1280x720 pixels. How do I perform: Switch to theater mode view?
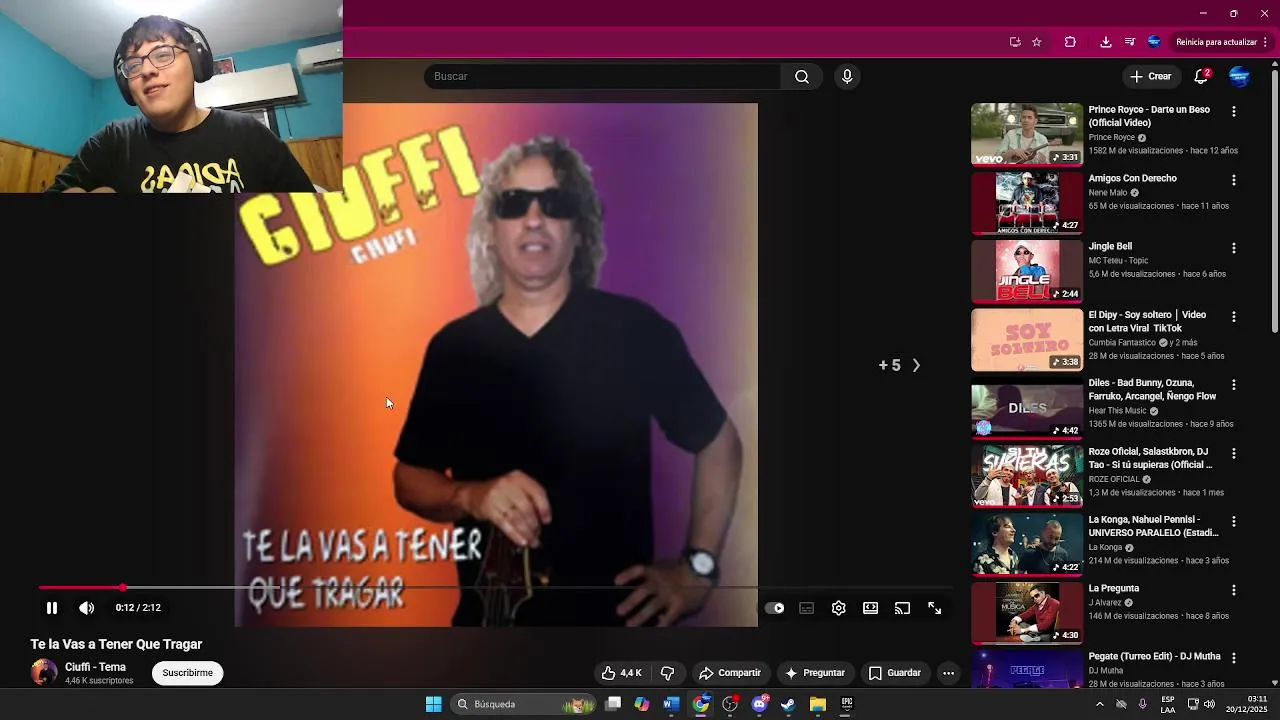click(x=871, y=608)
